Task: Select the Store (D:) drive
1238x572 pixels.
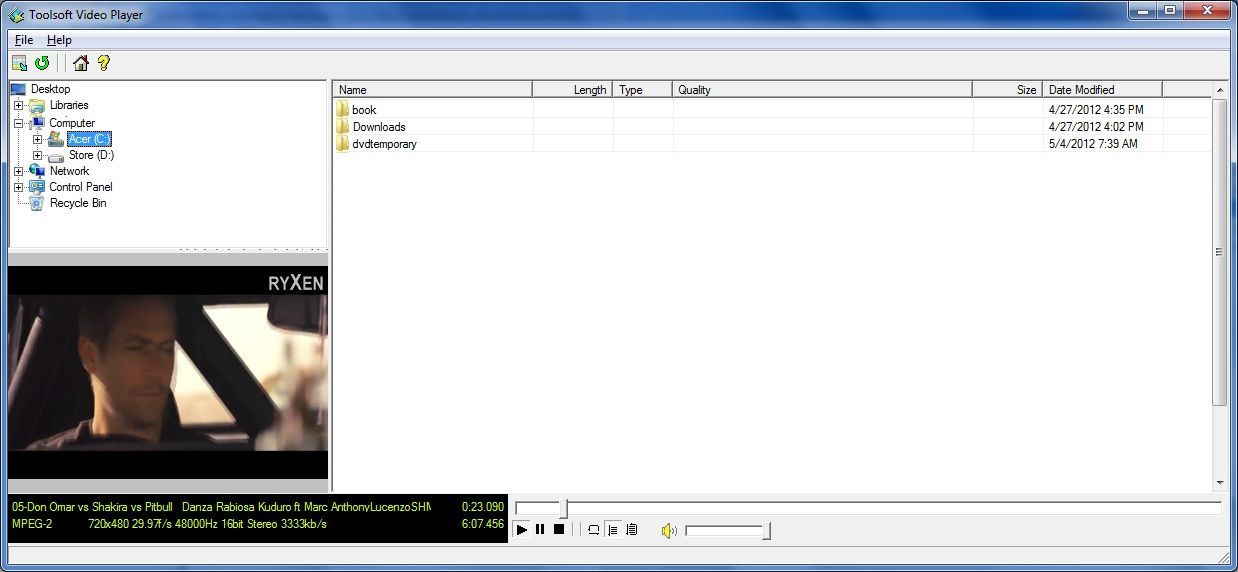Action: coord(91,155)
